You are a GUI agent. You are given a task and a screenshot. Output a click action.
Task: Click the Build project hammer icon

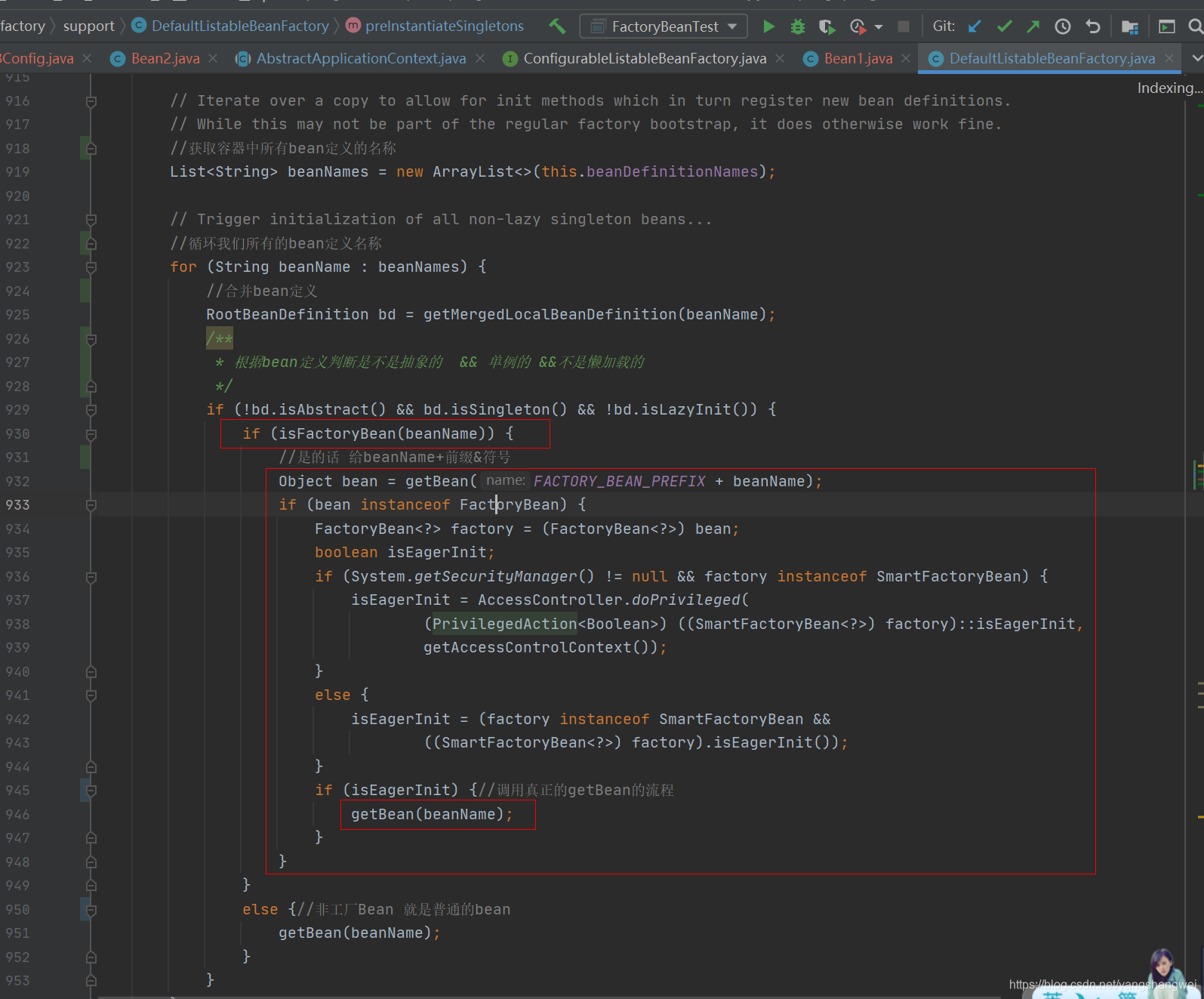pyautogui.click(x=557, y=26)
